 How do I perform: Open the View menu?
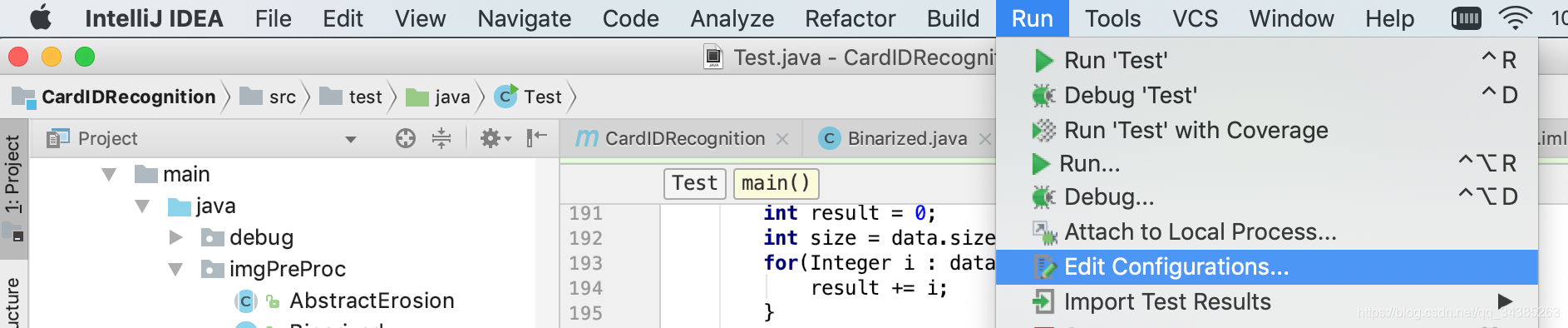[x=420, y=18]
